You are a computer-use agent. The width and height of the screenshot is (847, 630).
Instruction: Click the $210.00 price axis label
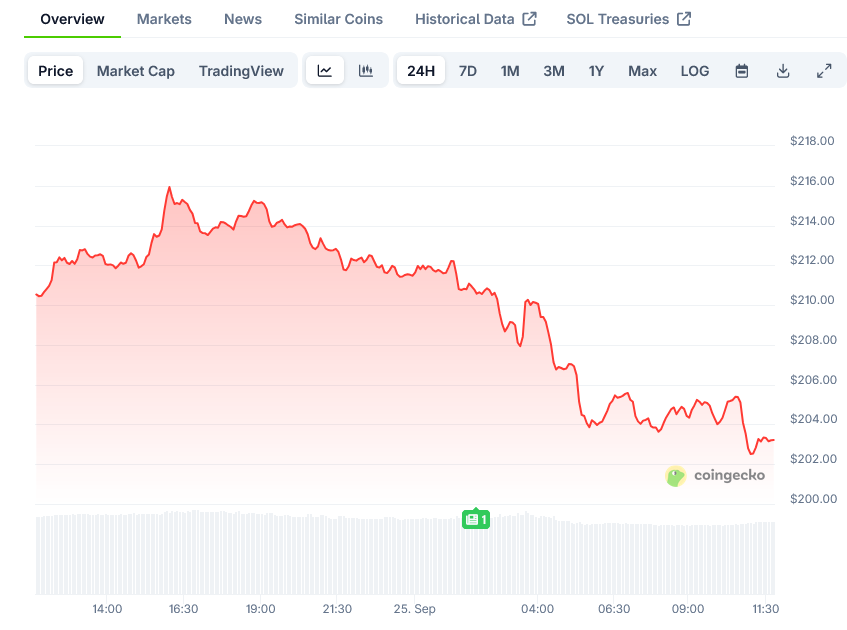click(x=812, y=300)
